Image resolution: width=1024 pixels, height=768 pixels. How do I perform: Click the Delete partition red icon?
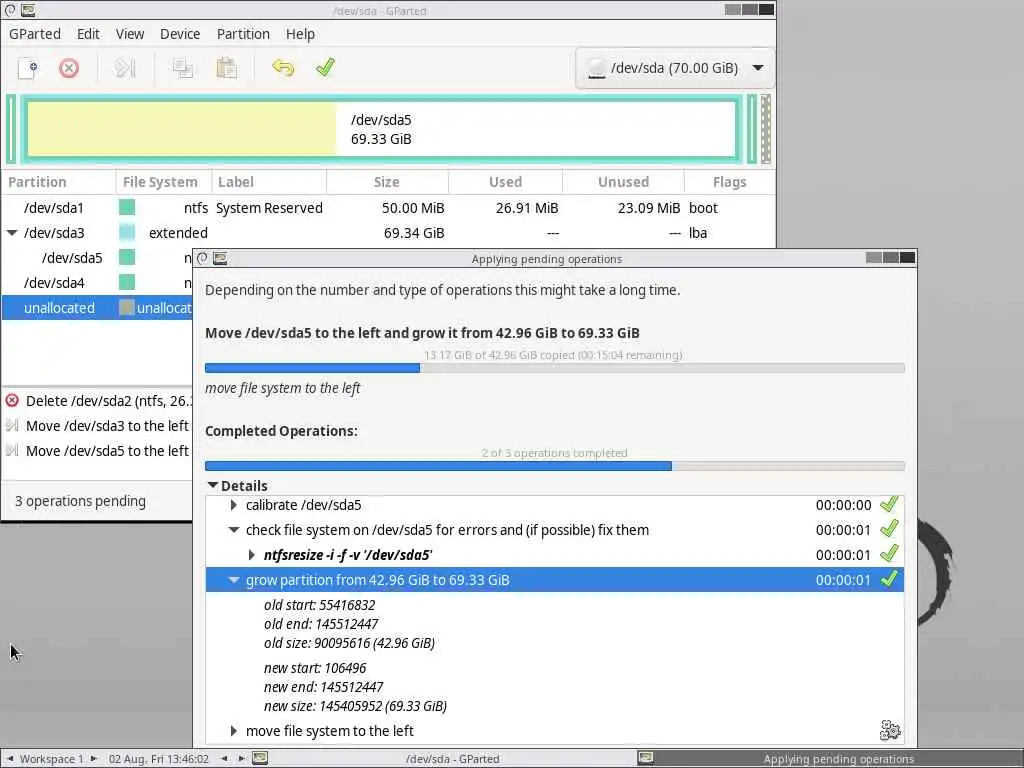coord(69,68)
